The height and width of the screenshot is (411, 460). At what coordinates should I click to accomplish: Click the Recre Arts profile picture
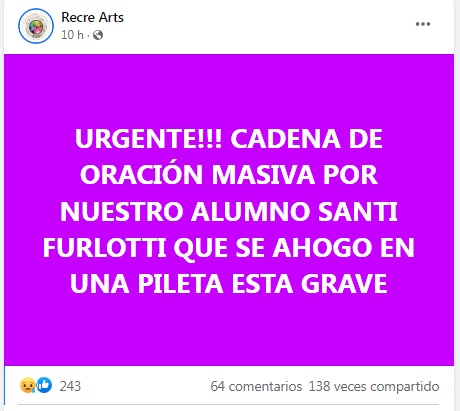point(36,26)
